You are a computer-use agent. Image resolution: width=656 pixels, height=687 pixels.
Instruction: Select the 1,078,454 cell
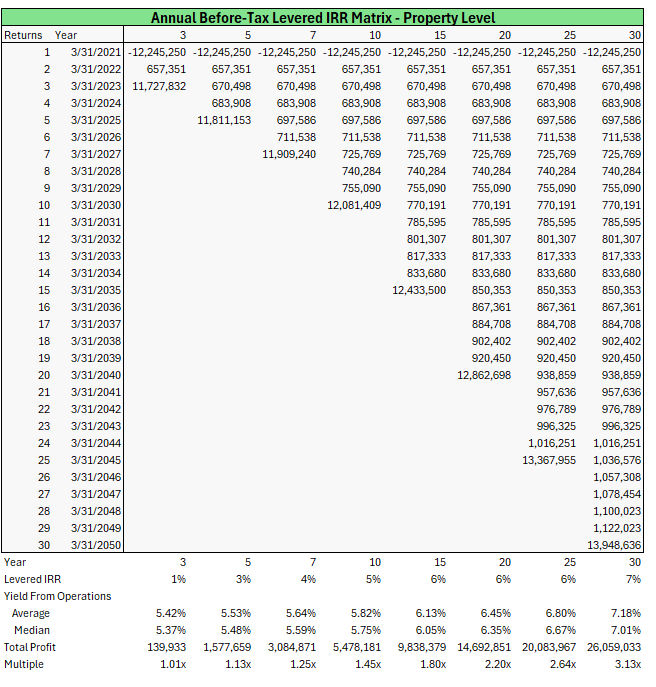point(617,494)
